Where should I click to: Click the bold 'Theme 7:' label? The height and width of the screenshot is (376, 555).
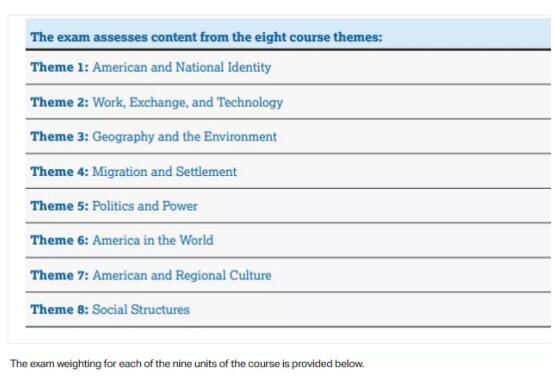tap(59, 275)
